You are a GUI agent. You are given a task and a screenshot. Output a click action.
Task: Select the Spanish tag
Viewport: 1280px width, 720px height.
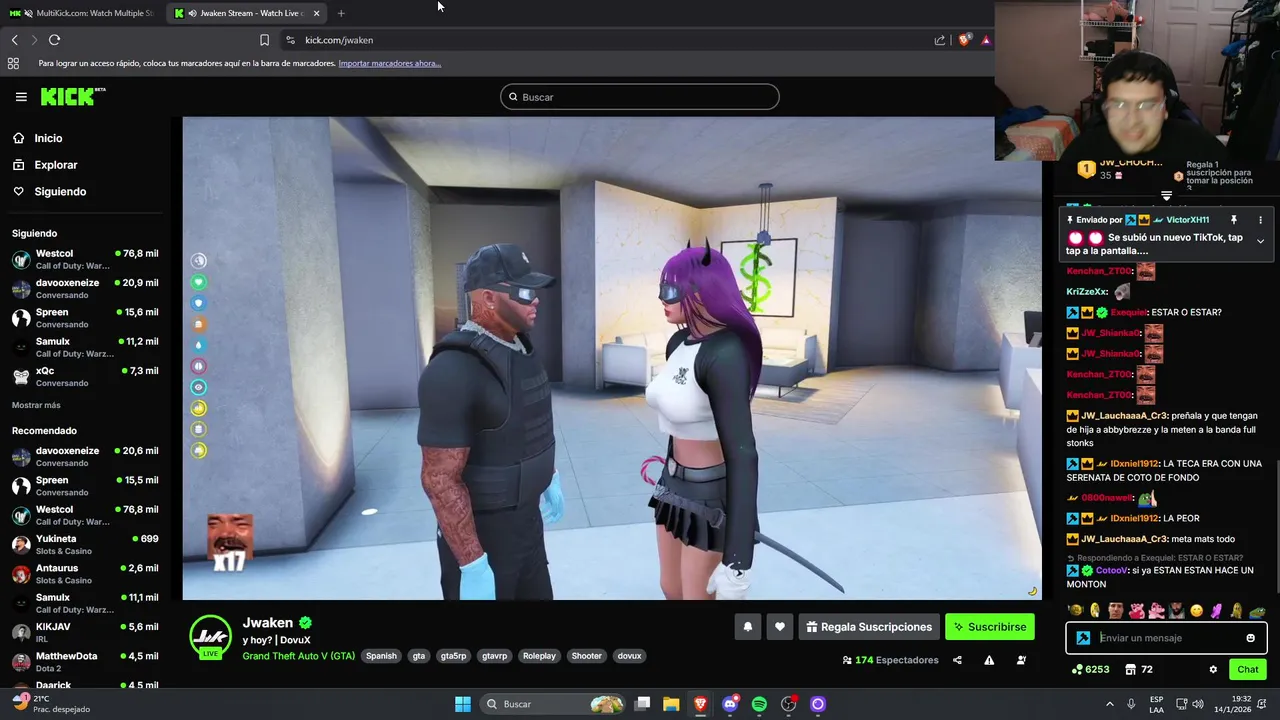point(381,656)
